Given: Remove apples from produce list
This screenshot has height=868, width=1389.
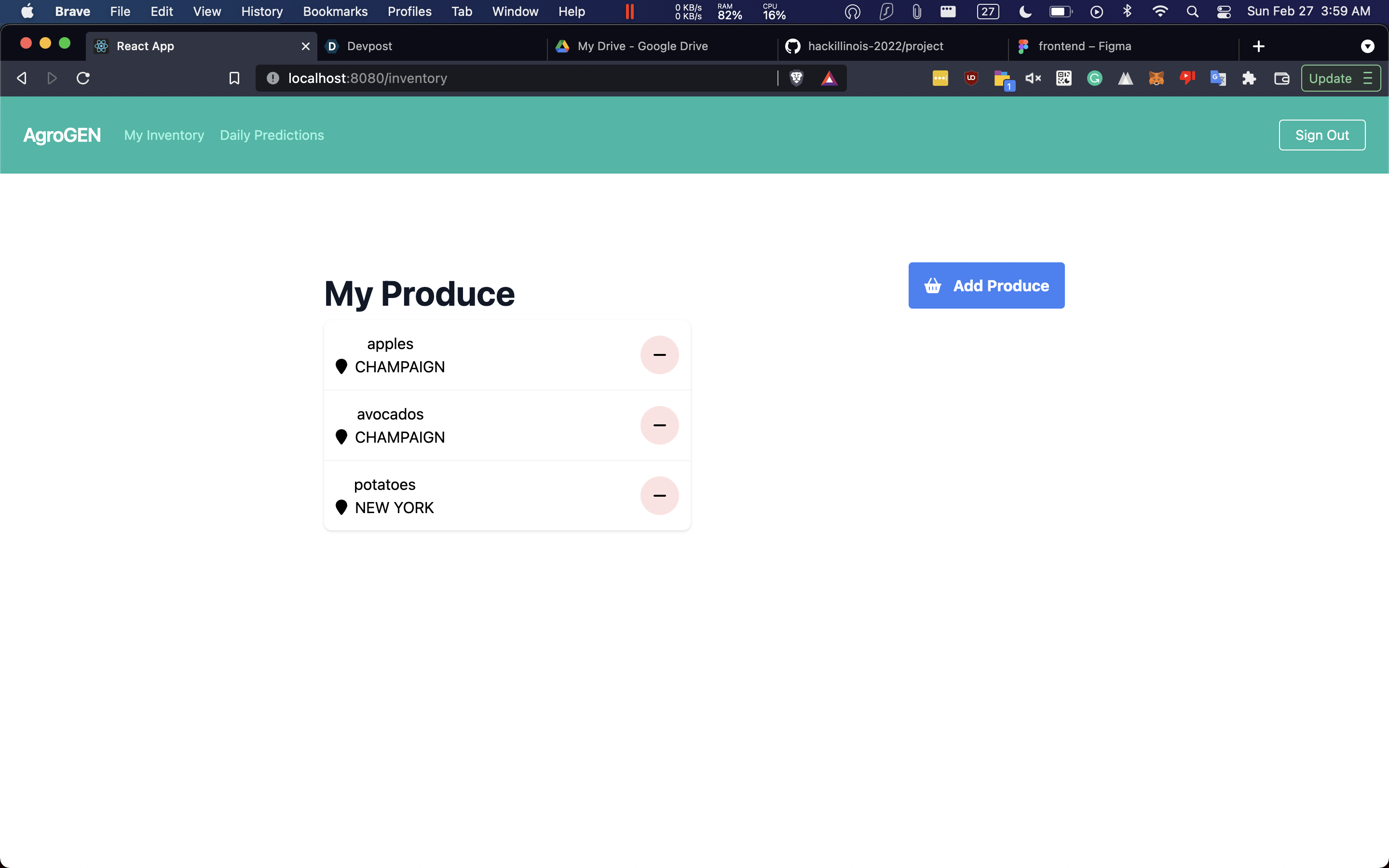Looking at the screenshot, I should pyautogui.click(x=659, y=355).
